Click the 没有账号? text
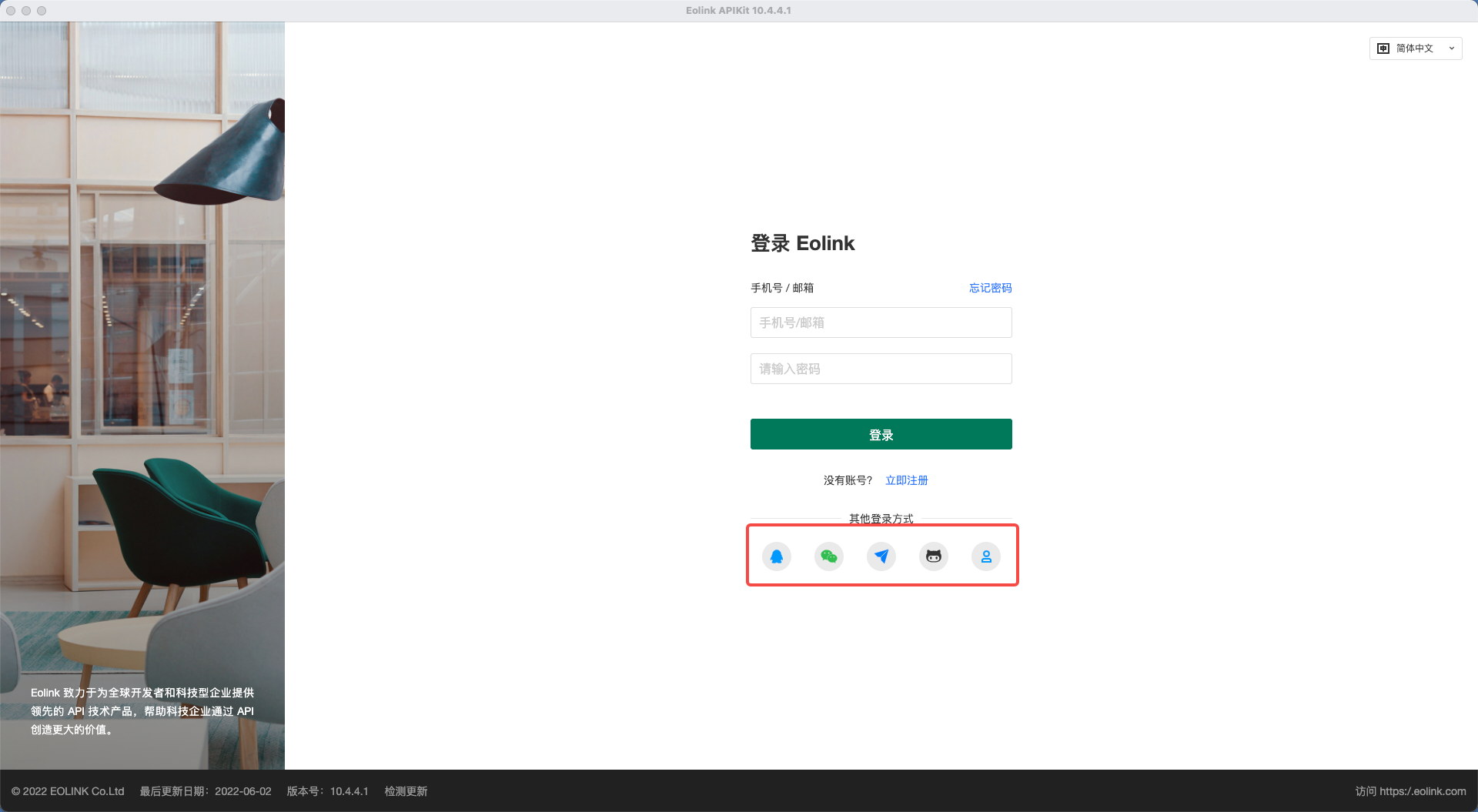Image resolution: width=1478 pixels, height=812 pixels. click(848, 480)
